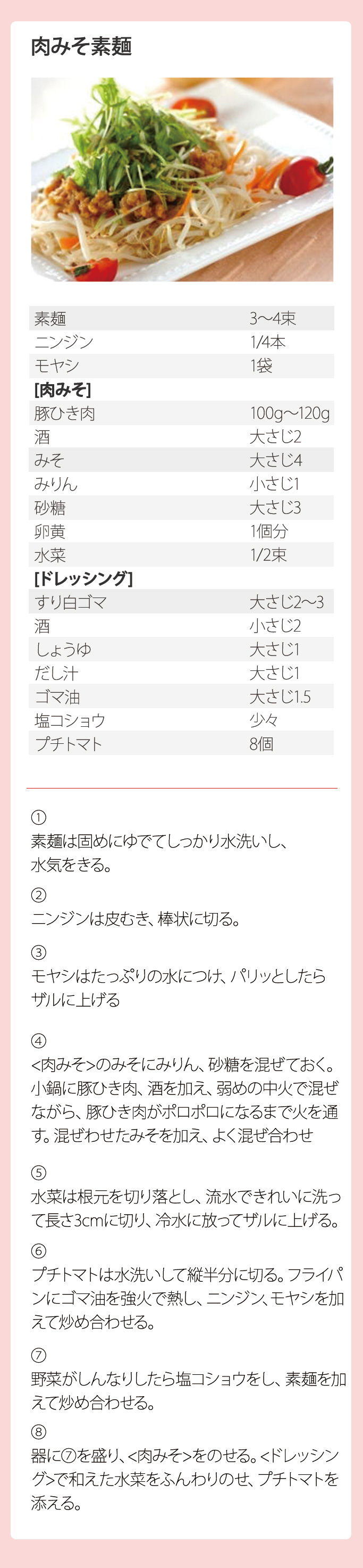This screenshot has height=1568, width=363.
Task: Click step ⑤ text about 水菜
Action: click(x=186, y=1208)
